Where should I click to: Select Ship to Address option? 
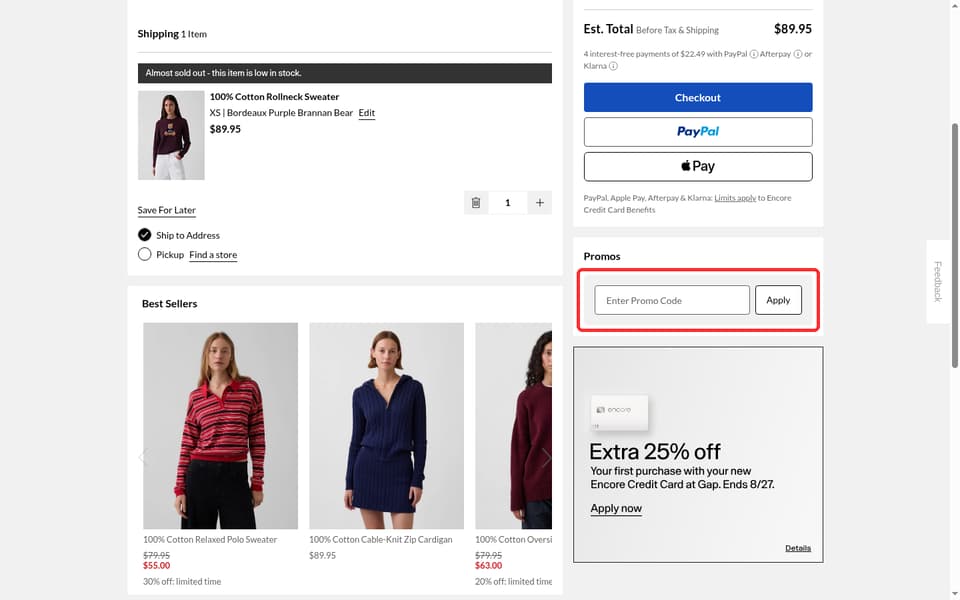pyautogui.click(x=144, y=235)
